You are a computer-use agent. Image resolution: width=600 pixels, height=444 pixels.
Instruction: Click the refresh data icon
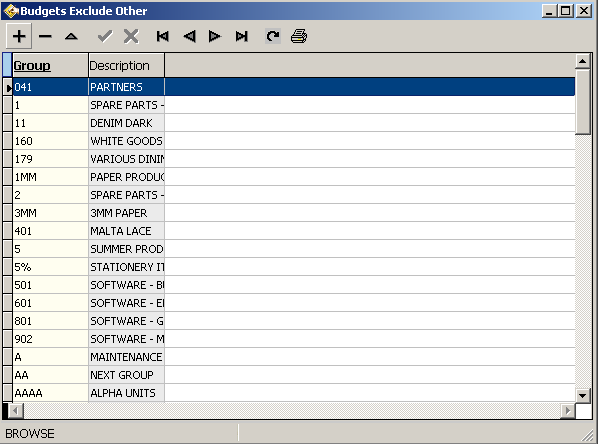273,36
